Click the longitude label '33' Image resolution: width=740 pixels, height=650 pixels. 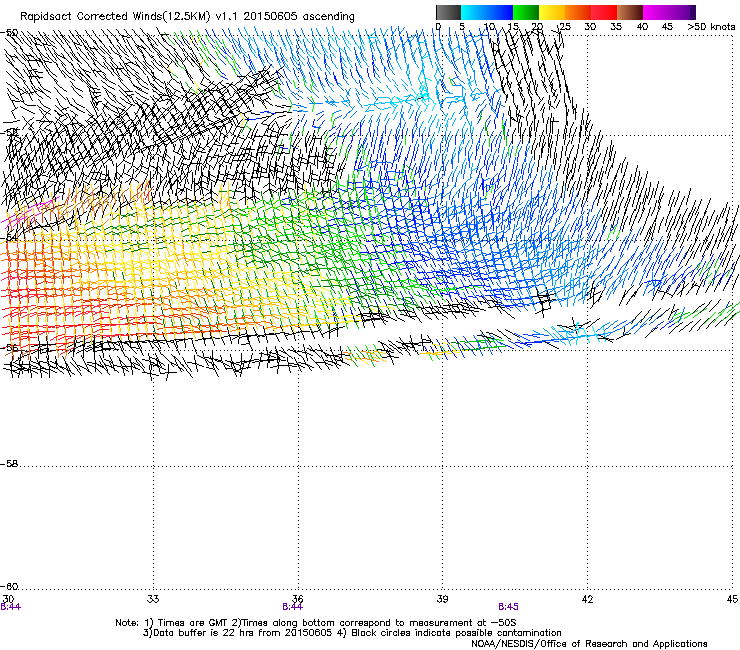(153, 599)
